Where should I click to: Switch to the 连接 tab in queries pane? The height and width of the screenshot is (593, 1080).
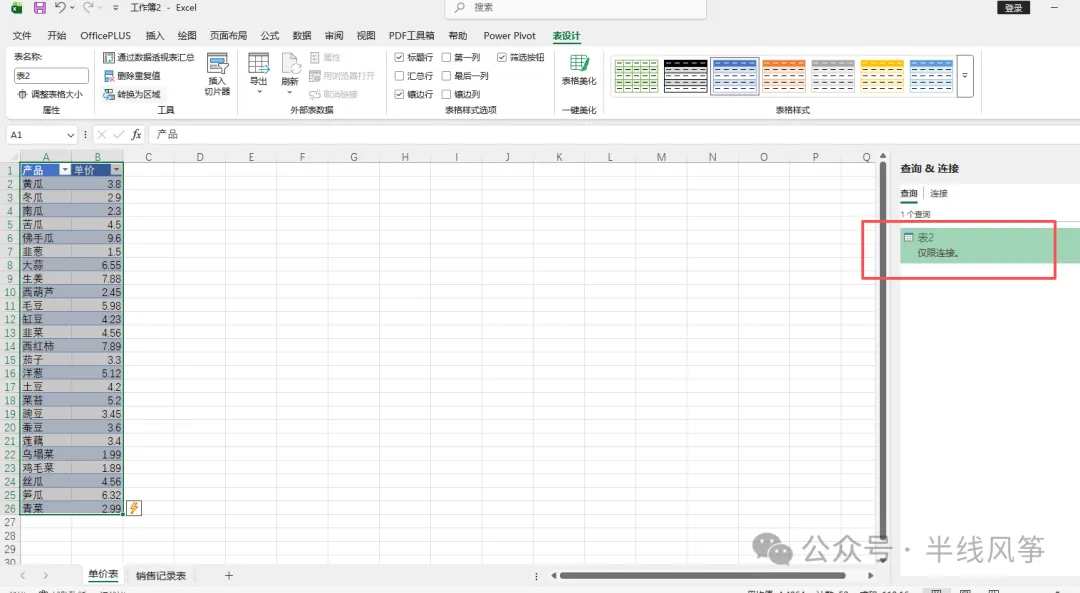[939, 194]
